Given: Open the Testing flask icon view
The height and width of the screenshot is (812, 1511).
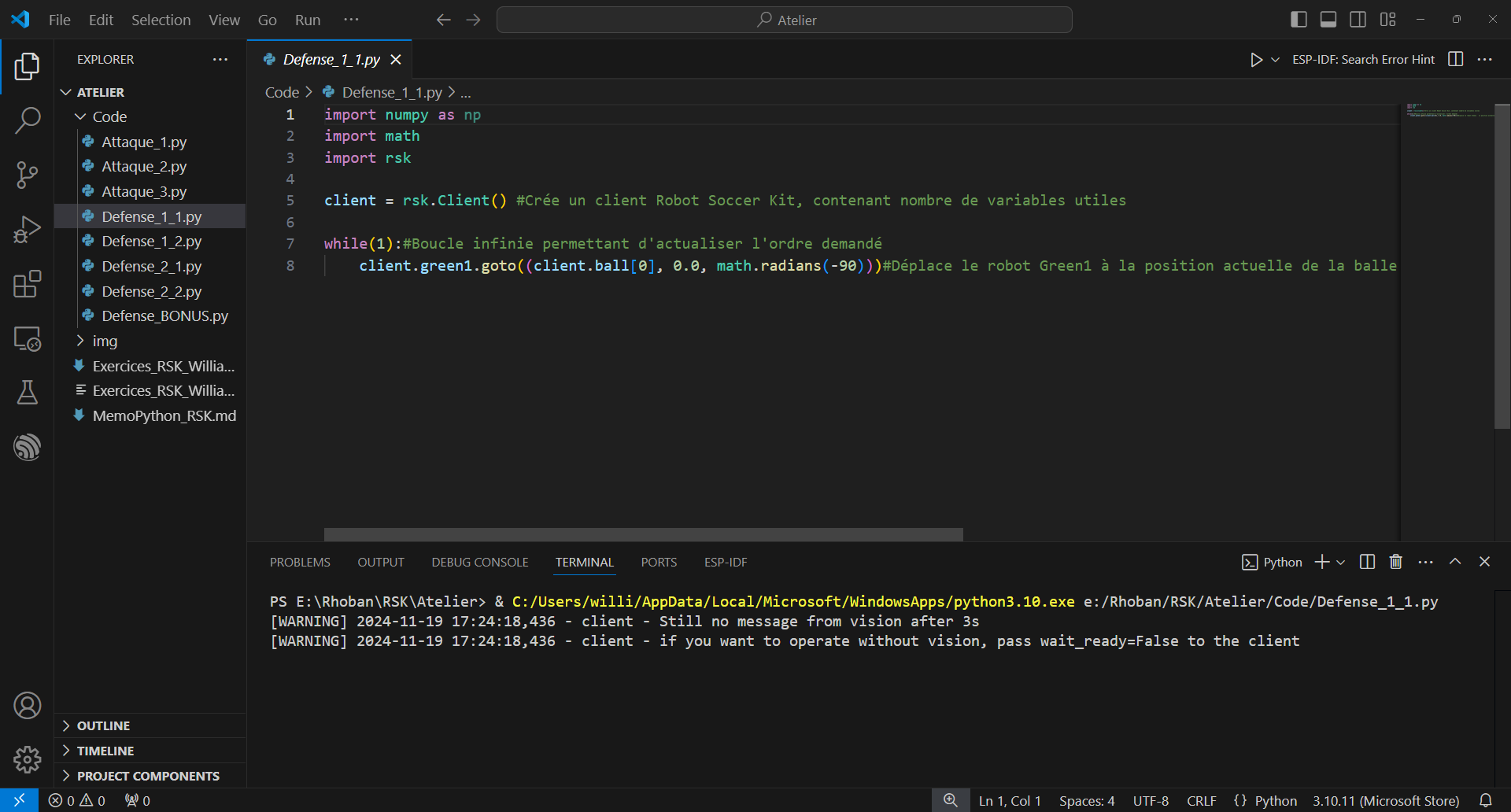Looking at the screenshot, I should click(x=28, y=392).
